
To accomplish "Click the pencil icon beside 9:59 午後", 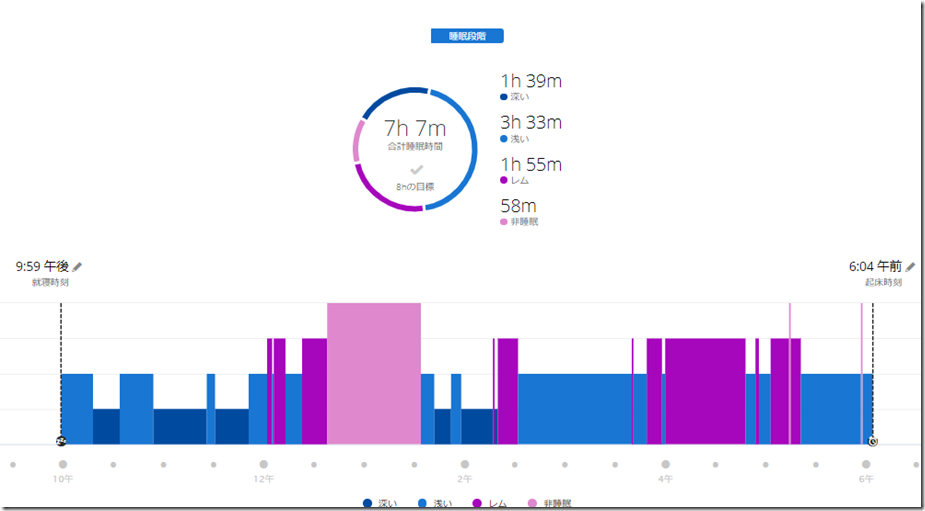I will coord(78,267).
